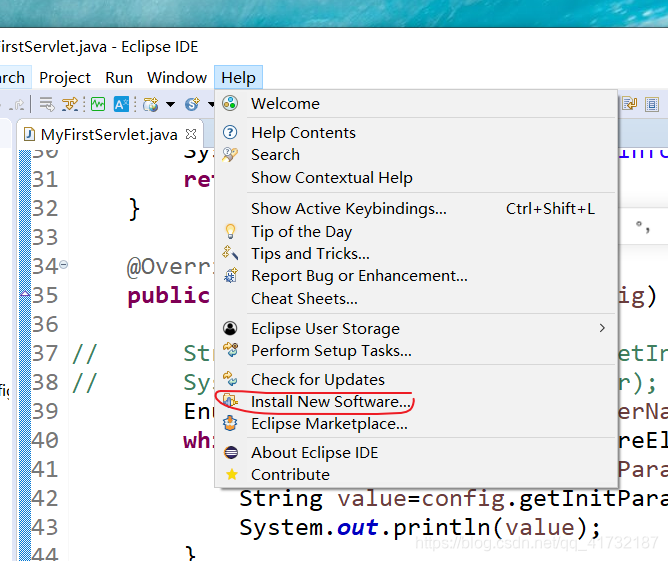Click the Search help icon
Screen dimensions: 668x561
[x=230, y=155]
